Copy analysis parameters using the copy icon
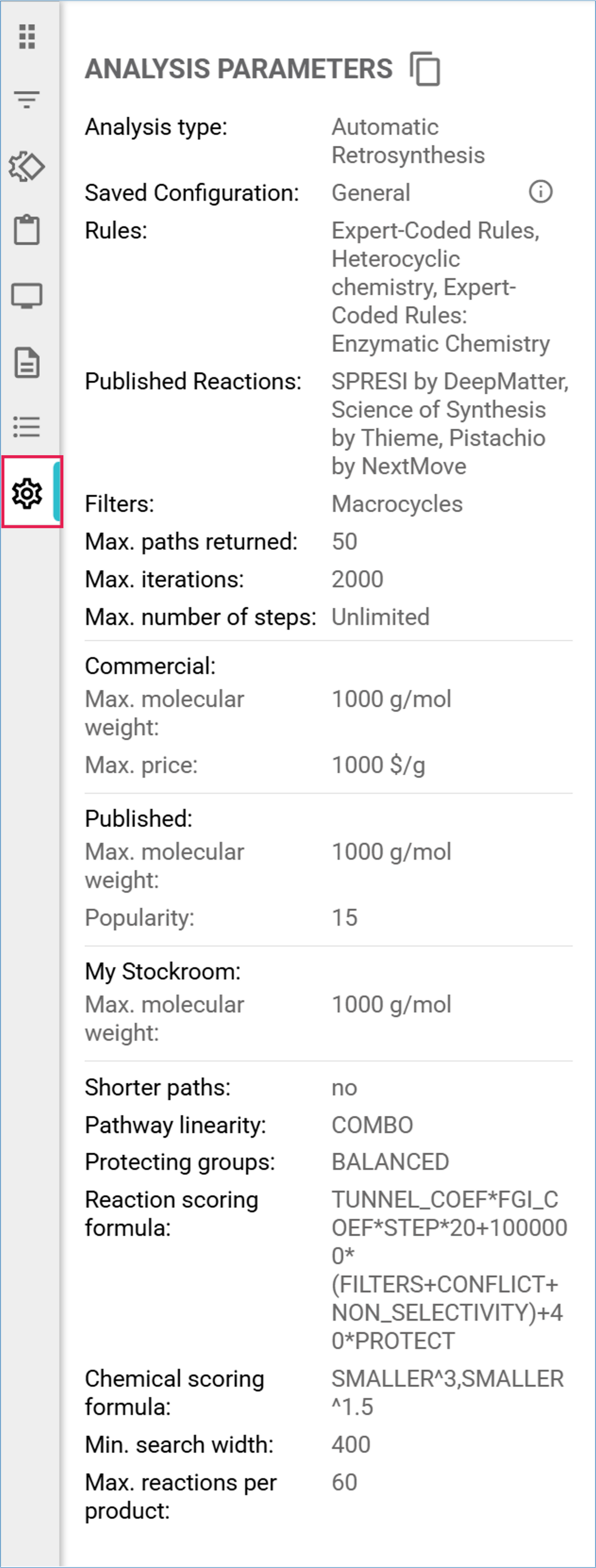The height and width of the screenshot is (1568, 596). [425, 69]
